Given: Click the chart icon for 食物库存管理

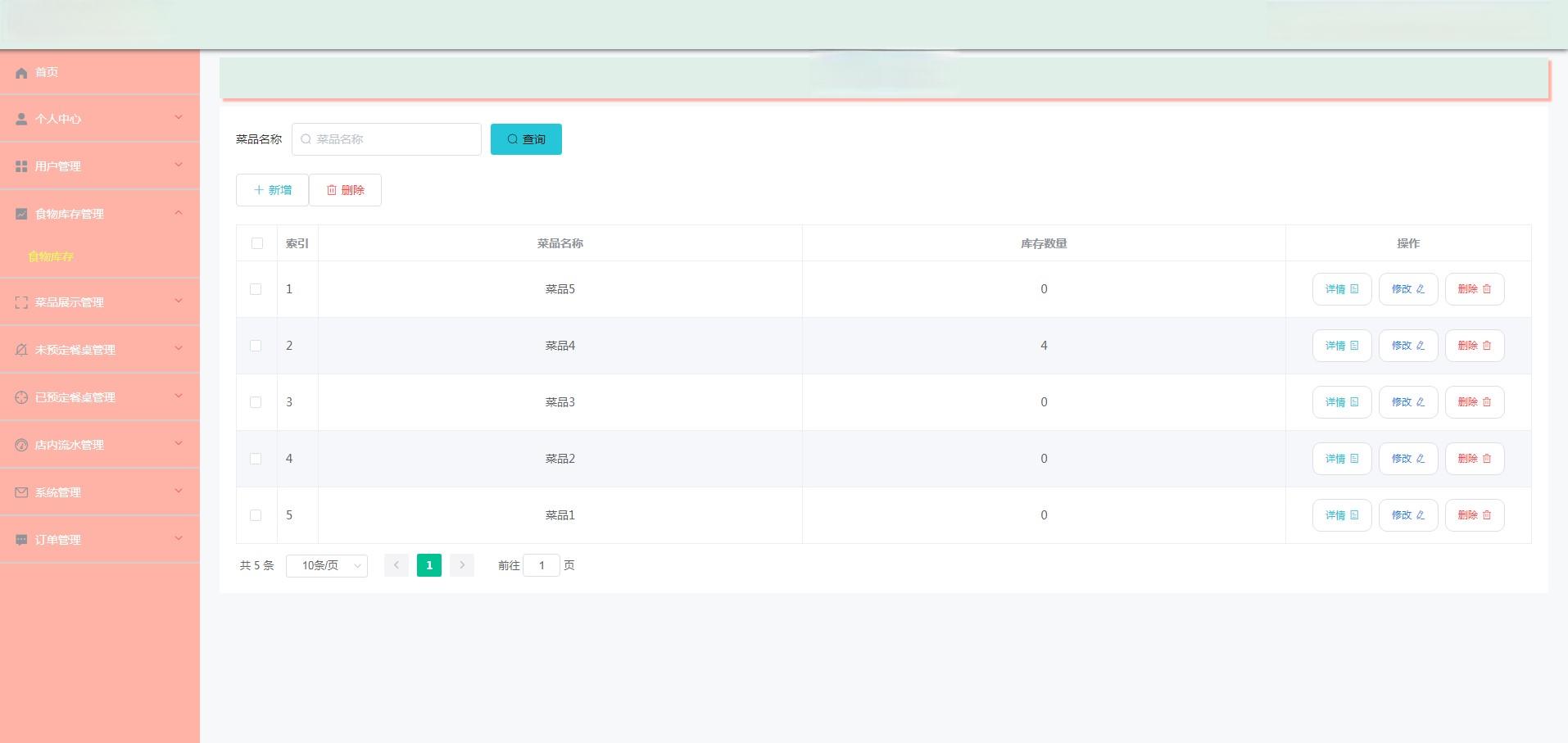Looking at the screenshot, I should [21, 215].
